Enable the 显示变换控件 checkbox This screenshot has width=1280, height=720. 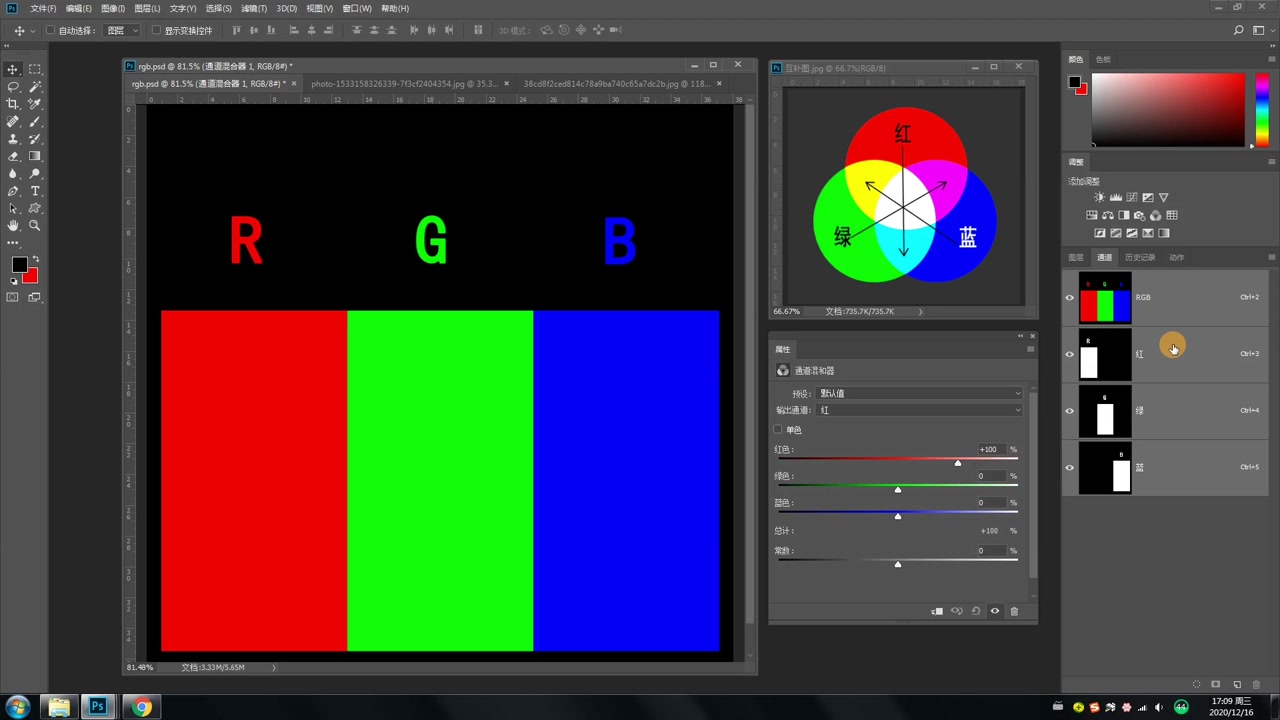click(156, 31)
